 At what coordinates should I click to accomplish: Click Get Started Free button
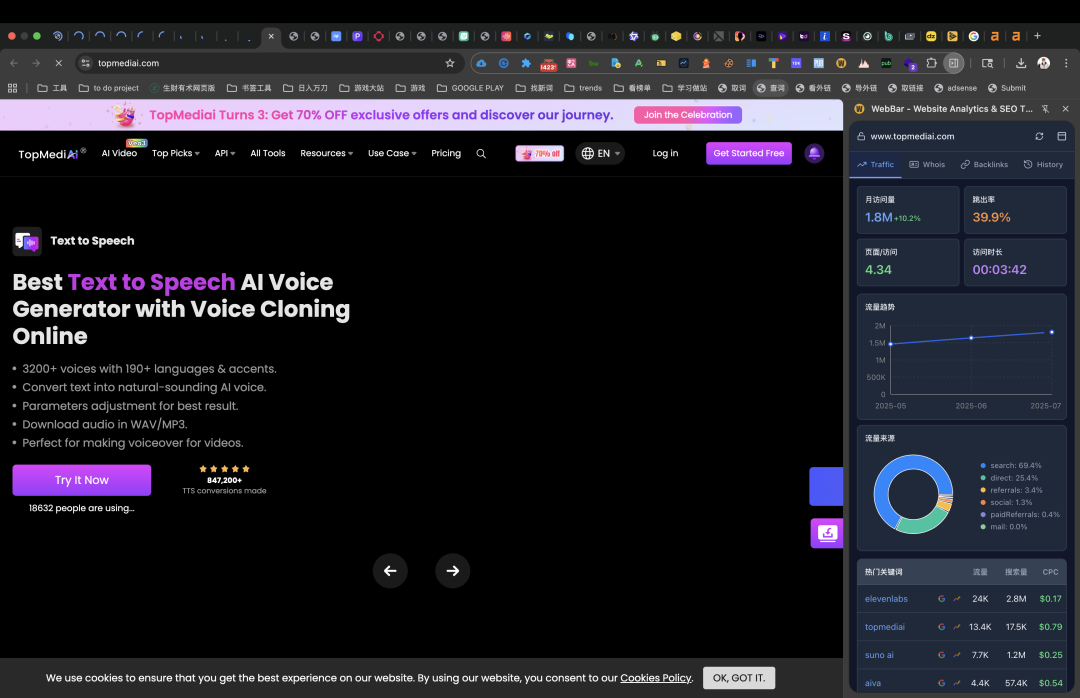pos(749,153)
